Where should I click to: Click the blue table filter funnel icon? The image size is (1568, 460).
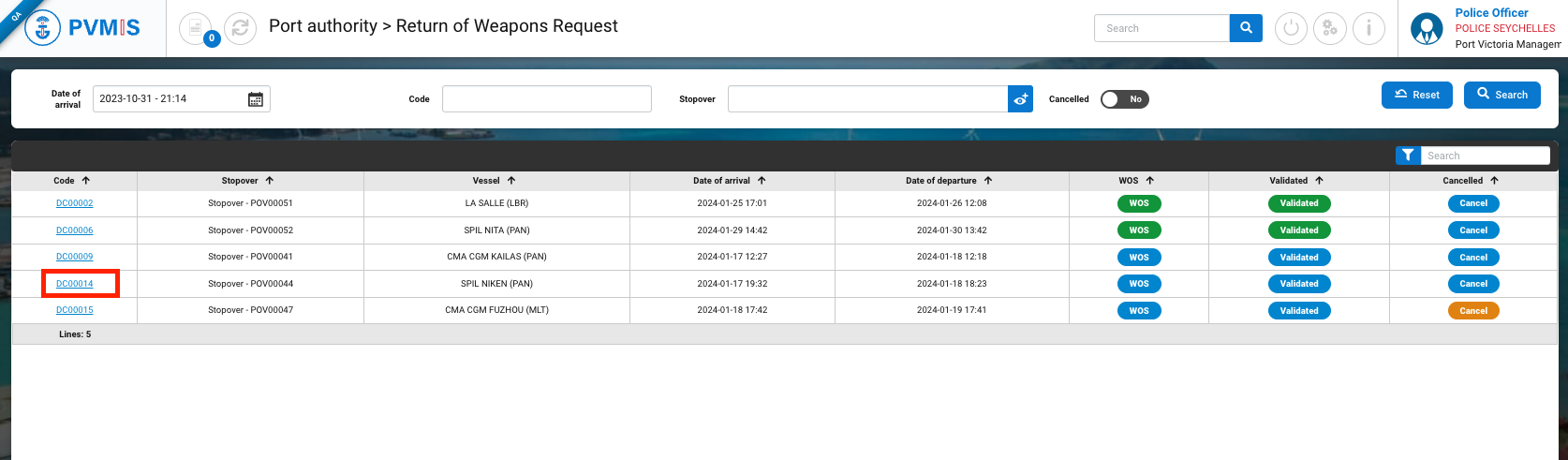pos(1407,156)
